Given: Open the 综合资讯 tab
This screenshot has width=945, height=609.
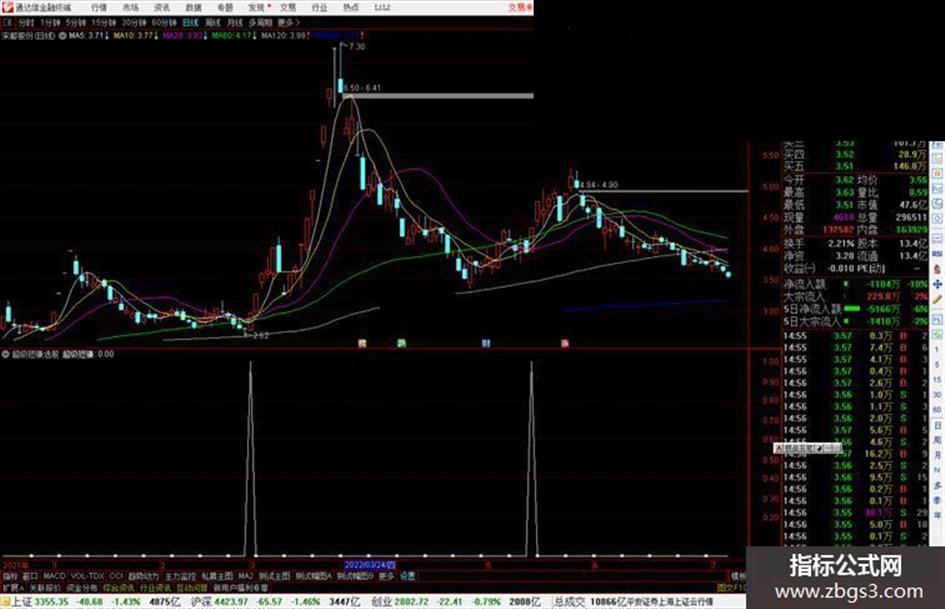Looking at the screenshot, I should pyautogui.click(x=119, y=588).
